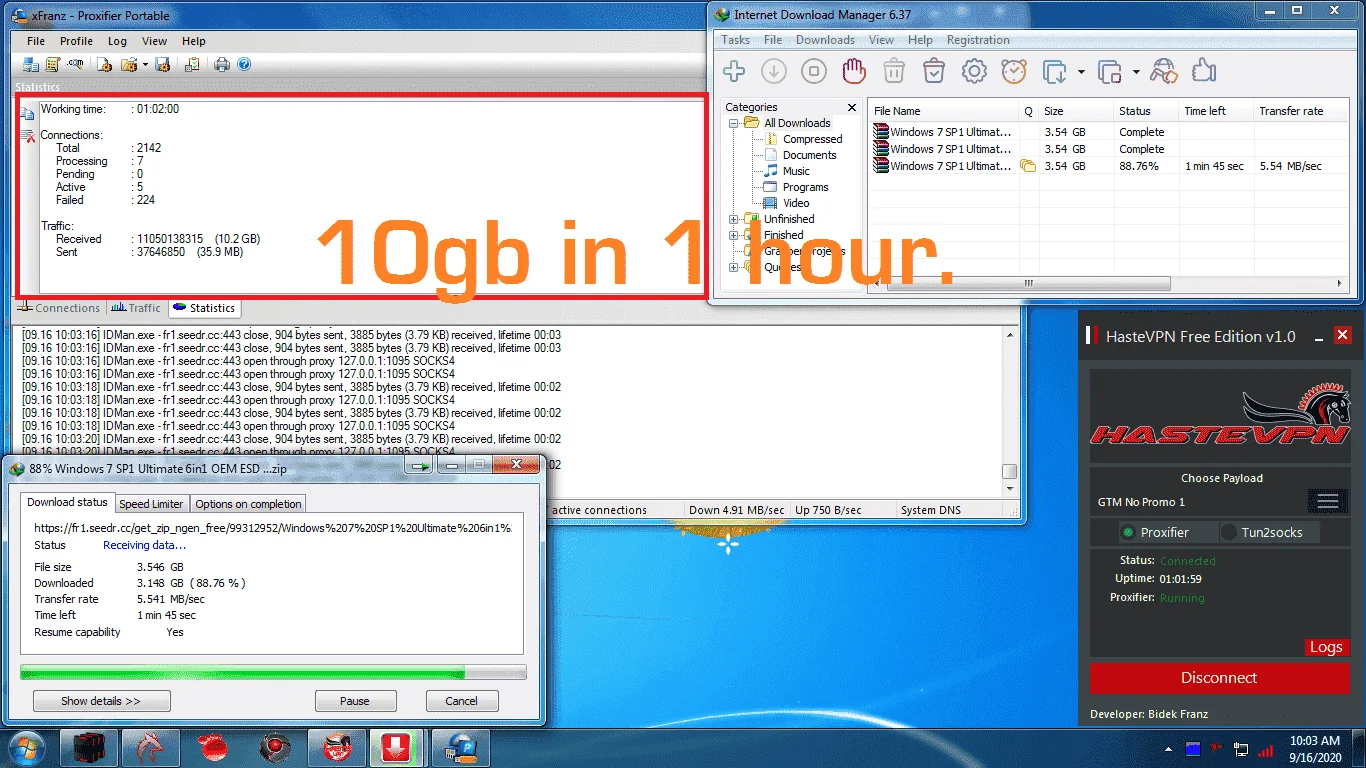The image size is (1366, 768).
Task: Click the Resume download arrow icon in IDM
Action: 774,71
